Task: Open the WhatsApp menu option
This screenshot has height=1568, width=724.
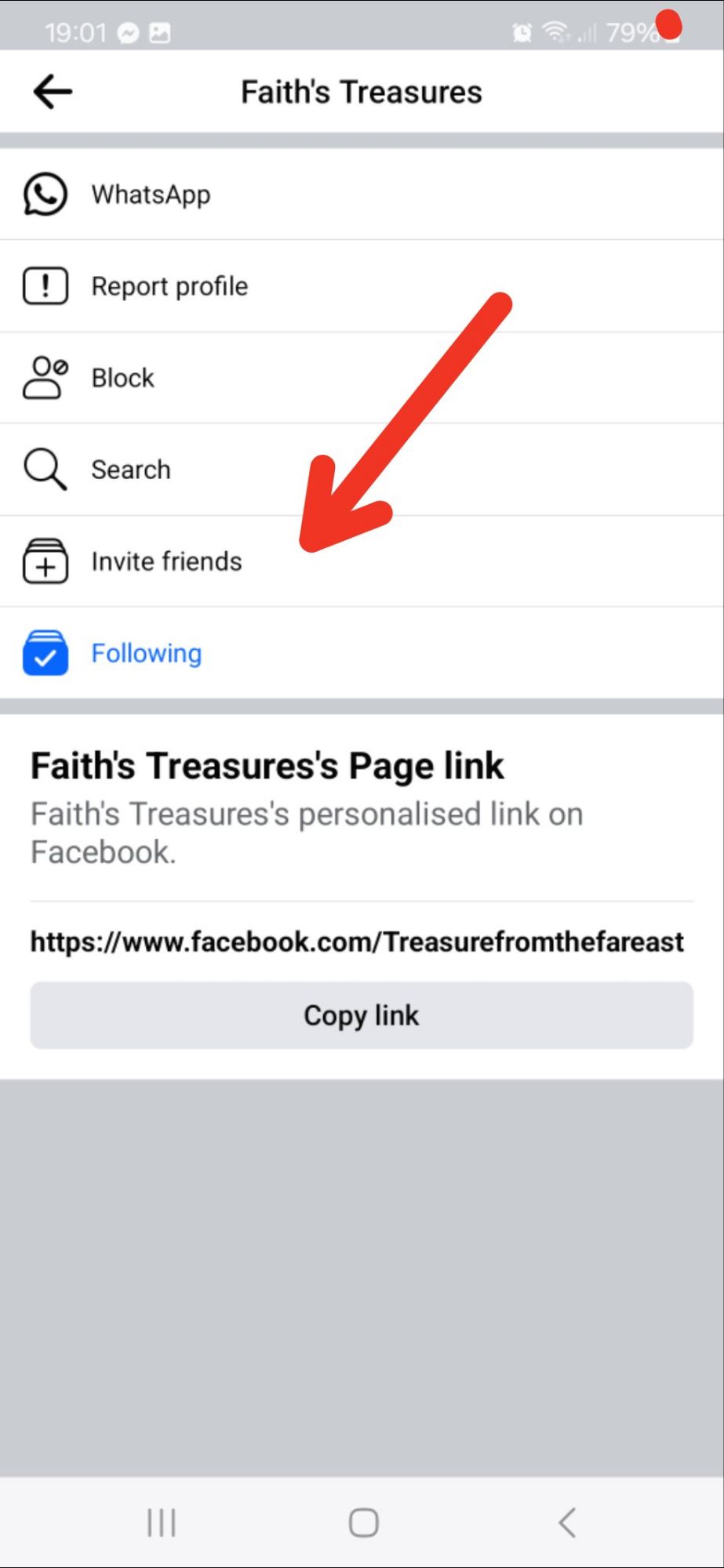Action: coord(362,194)
